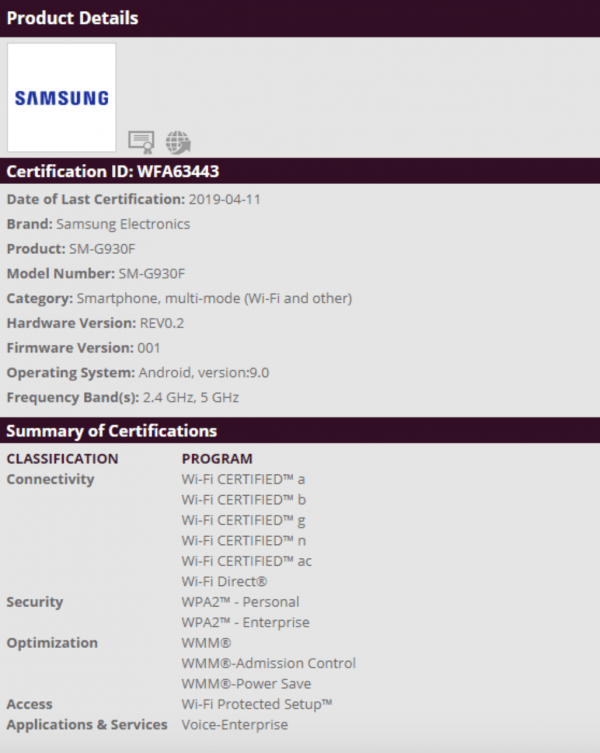Click the WPA2 Personal entry
Viewport: 600px width, 753px height.
click(240, 602)
